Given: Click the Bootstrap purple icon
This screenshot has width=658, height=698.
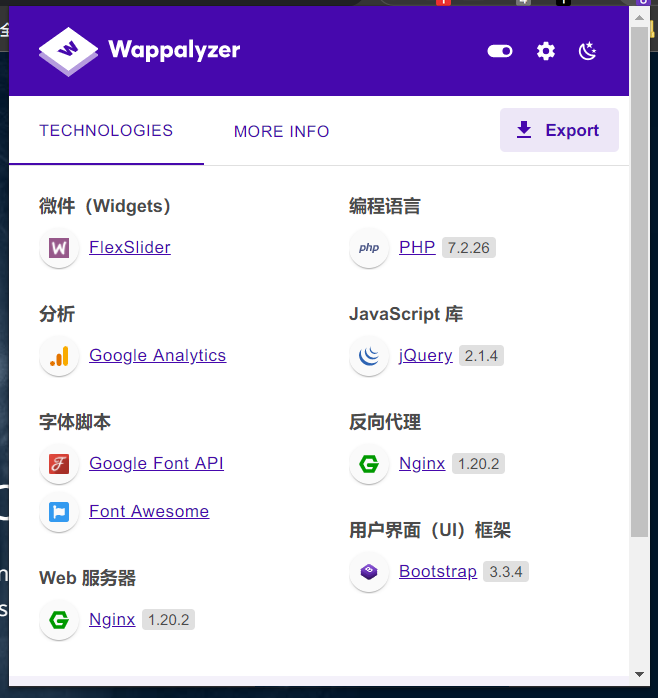Looking at the screenshot, I should (369, 572).
